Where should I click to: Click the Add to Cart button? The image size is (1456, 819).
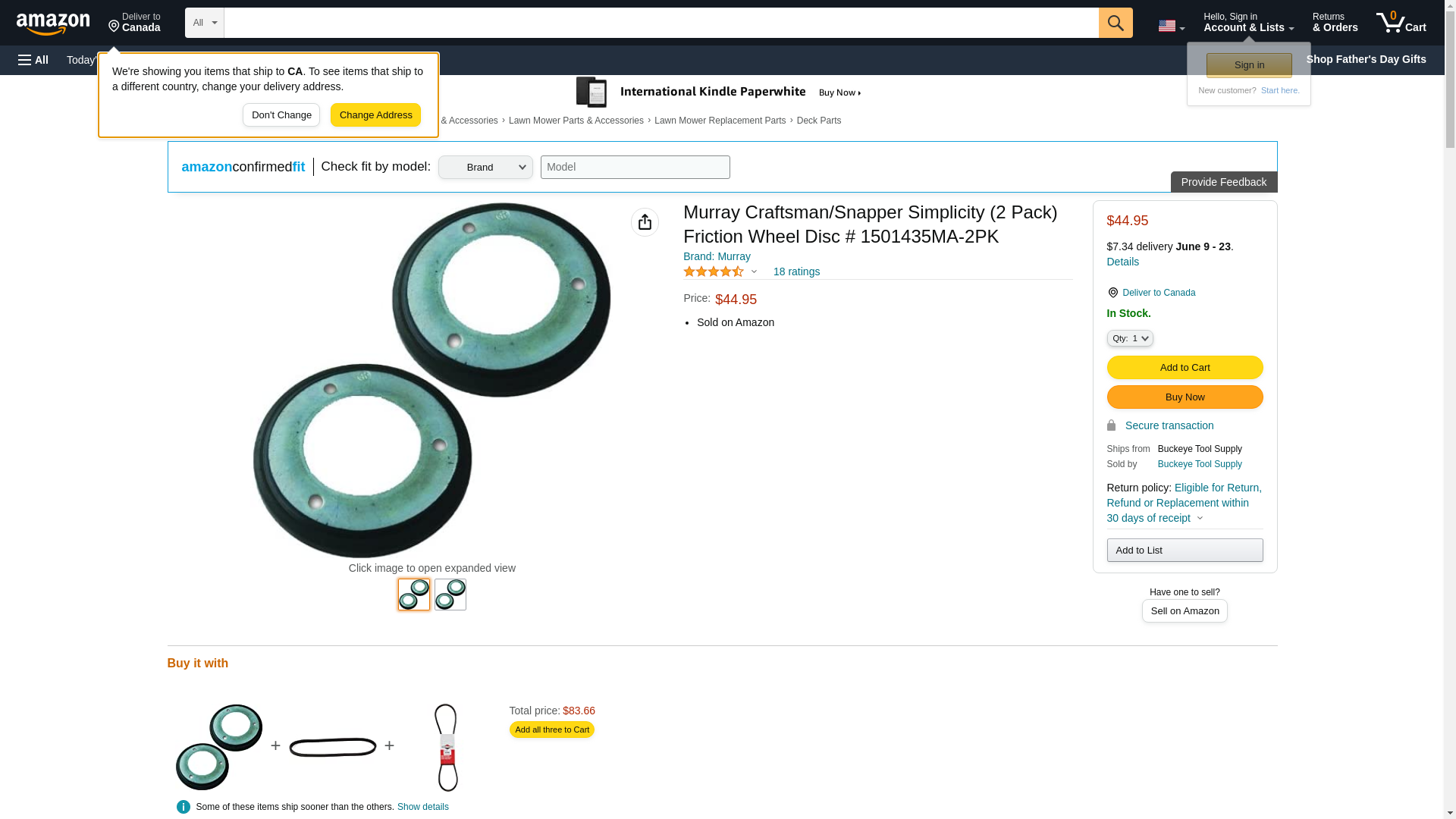[x=1185, y=368]
